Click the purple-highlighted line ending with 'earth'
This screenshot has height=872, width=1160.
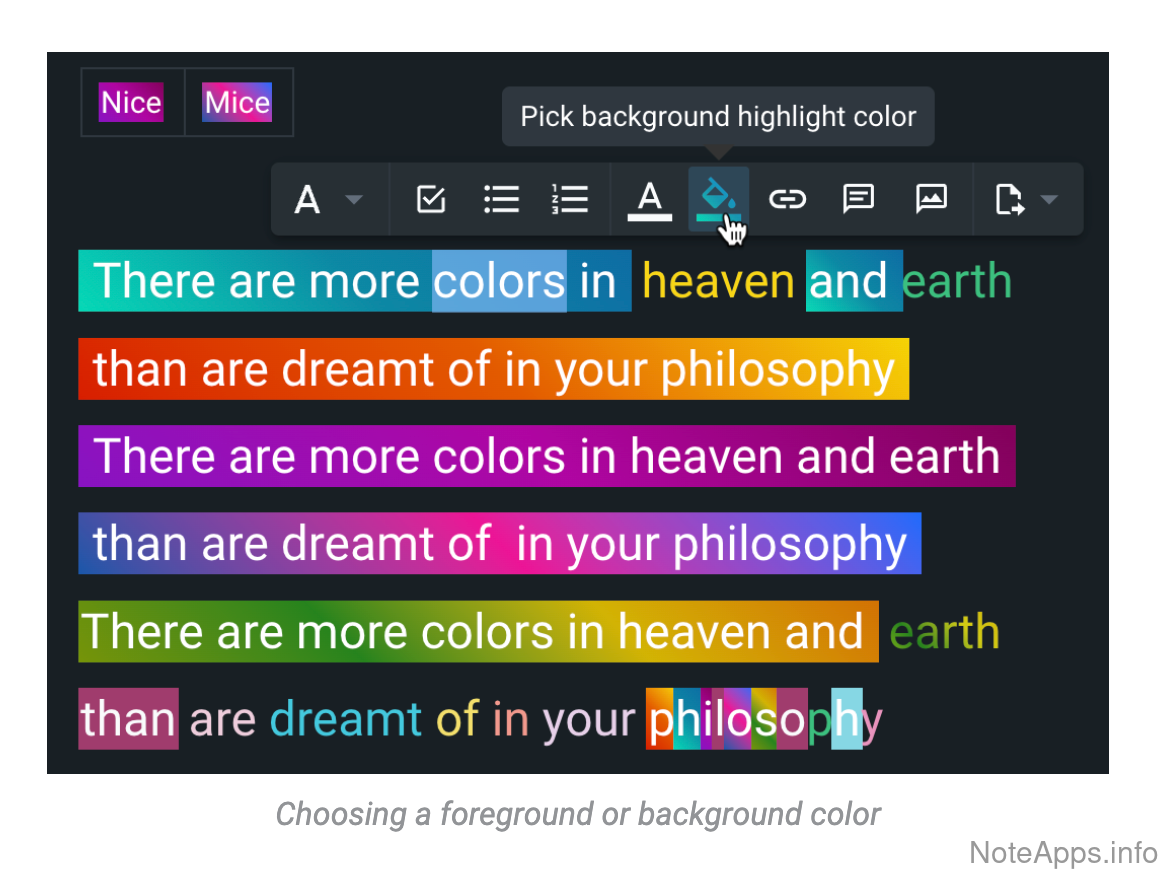coord(546,456)
